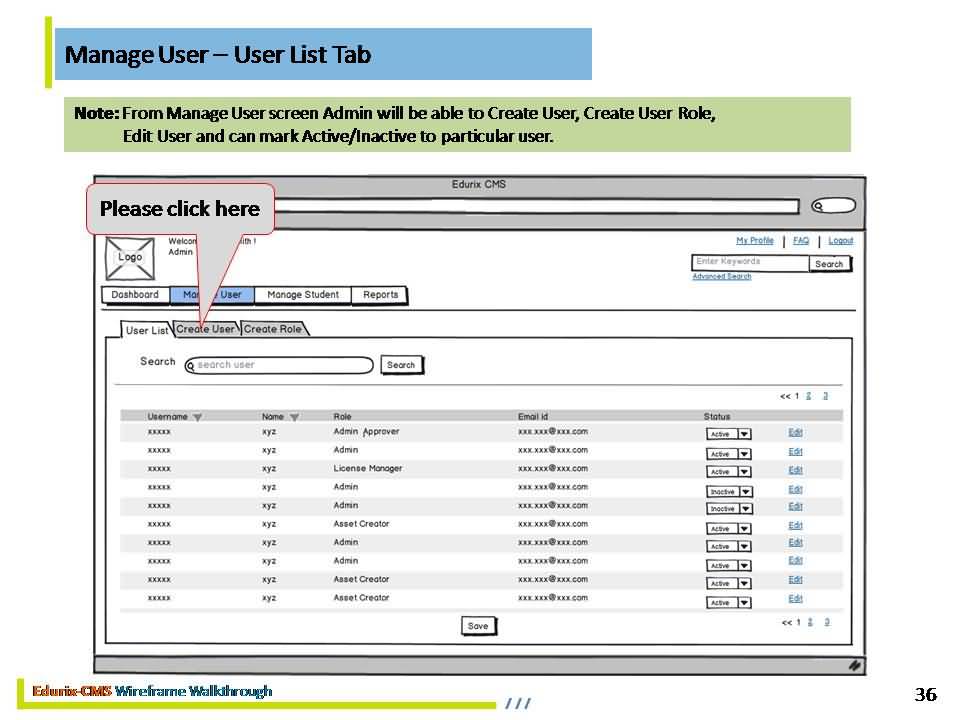Click the Logo placeholder image
This screenshot has height=720, width=960.
pyautogui.click(x=130, y=257)
